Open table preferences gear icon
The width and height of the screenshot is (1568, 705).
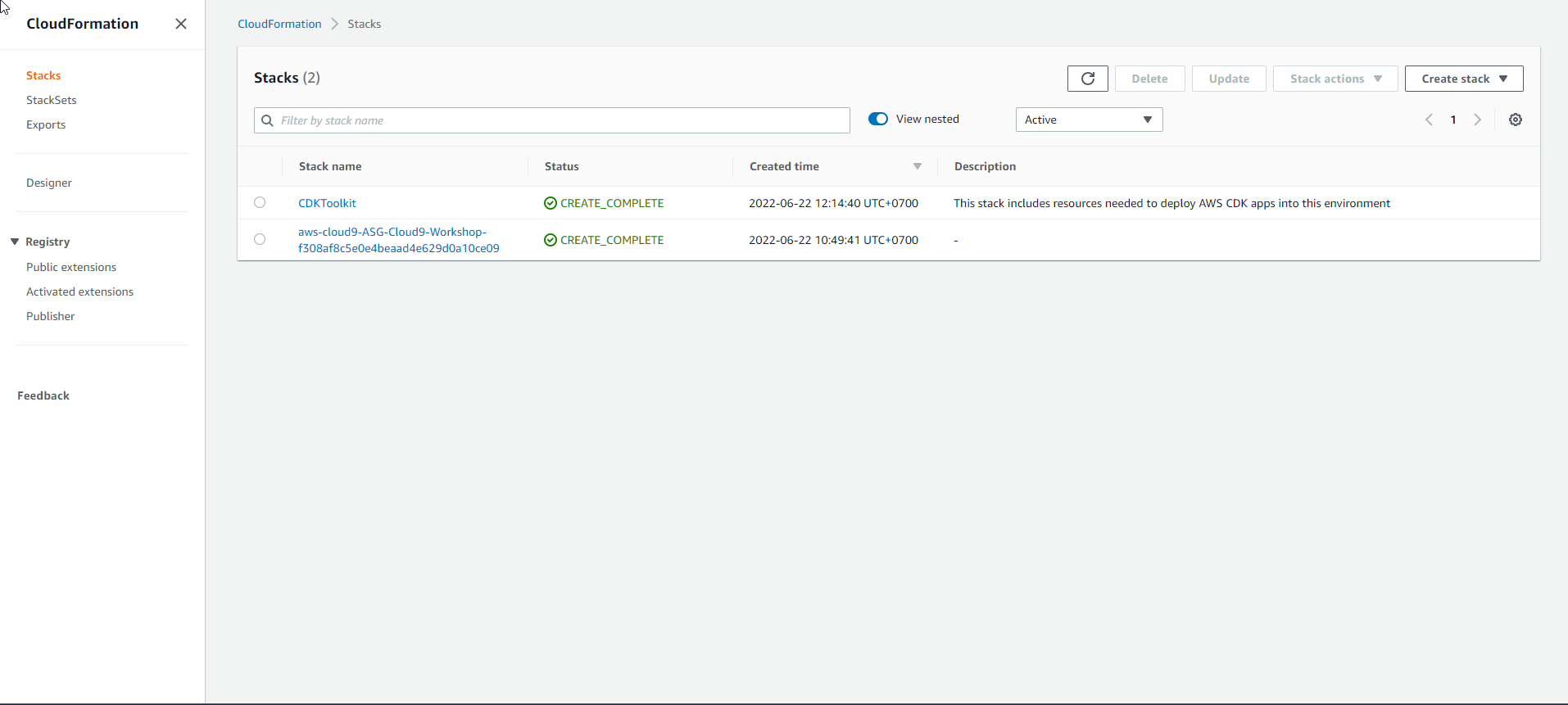pyautogui.click(x=1516, y=120)
